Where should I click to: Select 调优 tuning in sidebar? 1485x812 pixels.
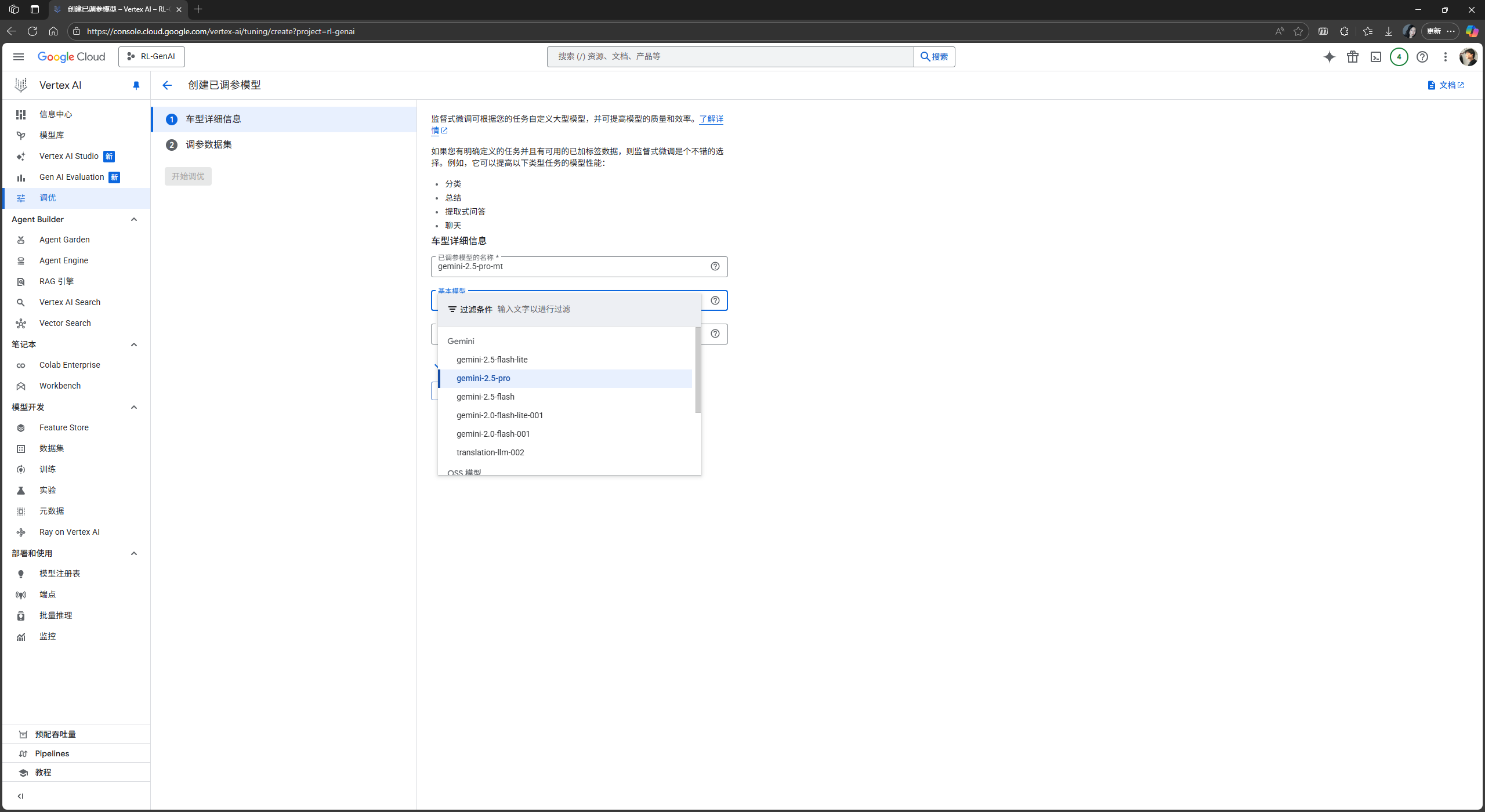click(x=77, y=198)
